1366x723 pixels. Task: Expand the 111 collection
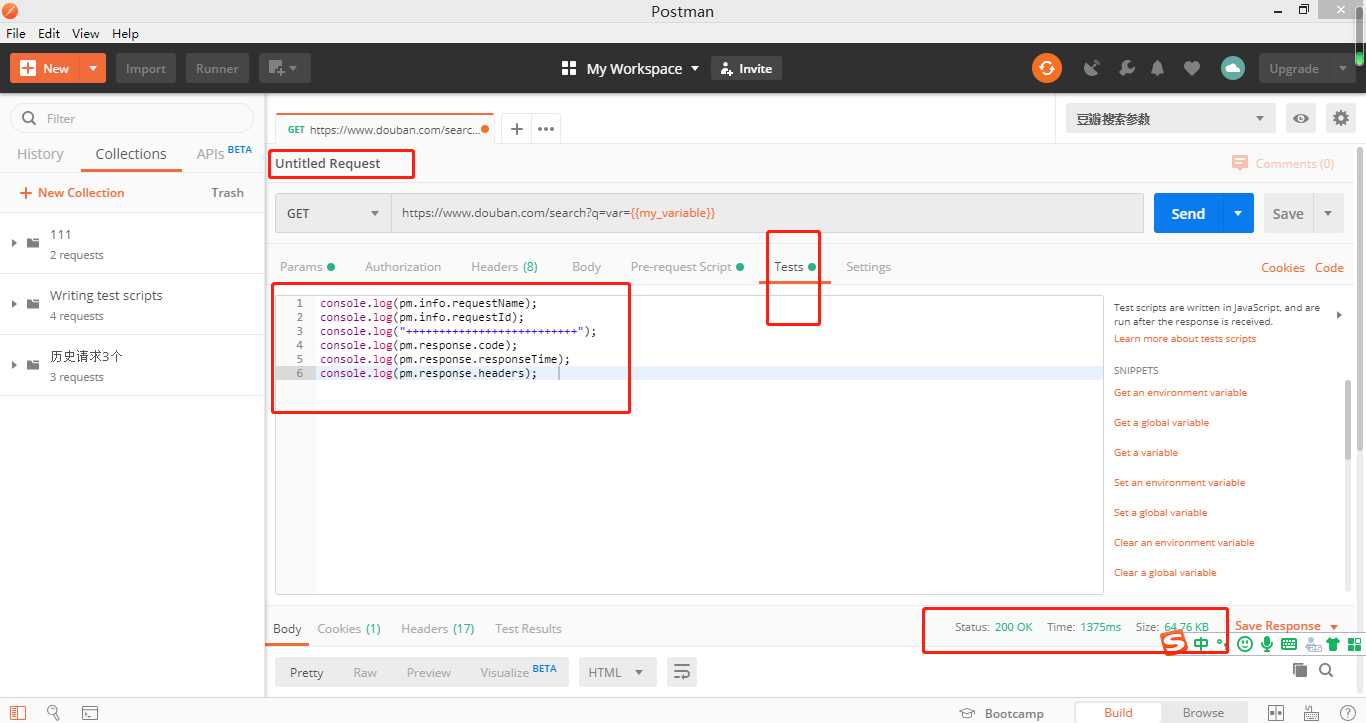[x=14, y=243]
